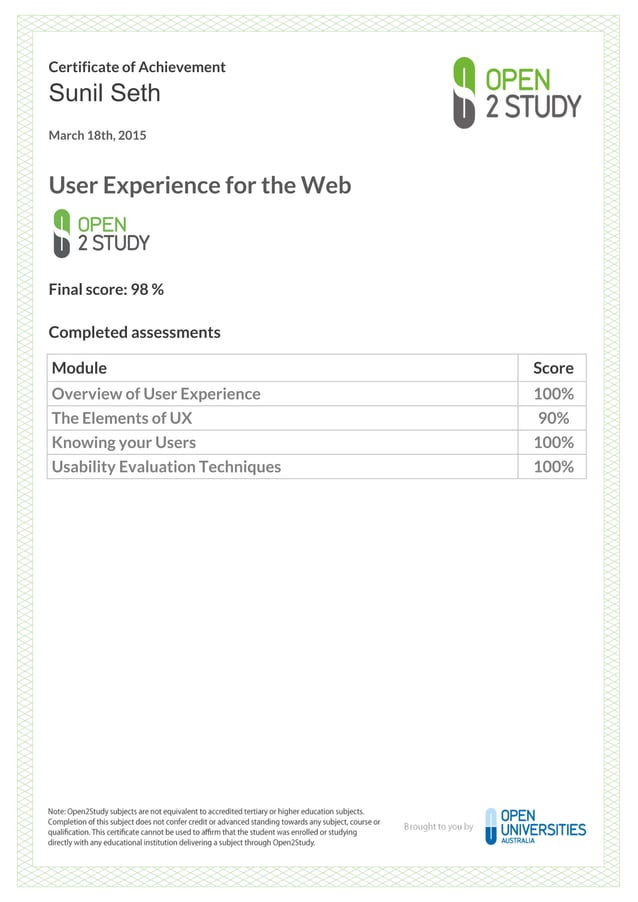This screenshot has height=902, width=638.
Task: Open the Knowing your Users module
Action: pos(124,442)
